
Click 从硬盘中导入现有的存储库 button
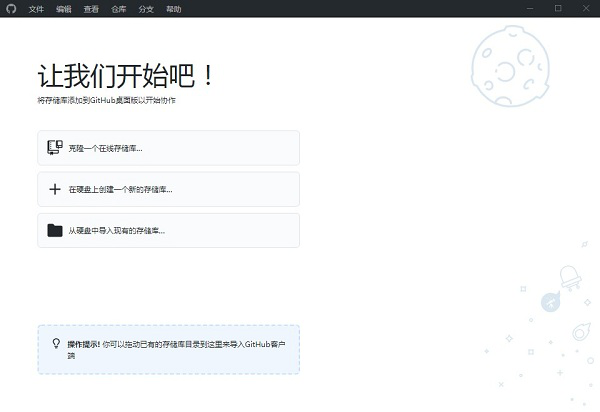pyautogui.click(x=168, y=231)
